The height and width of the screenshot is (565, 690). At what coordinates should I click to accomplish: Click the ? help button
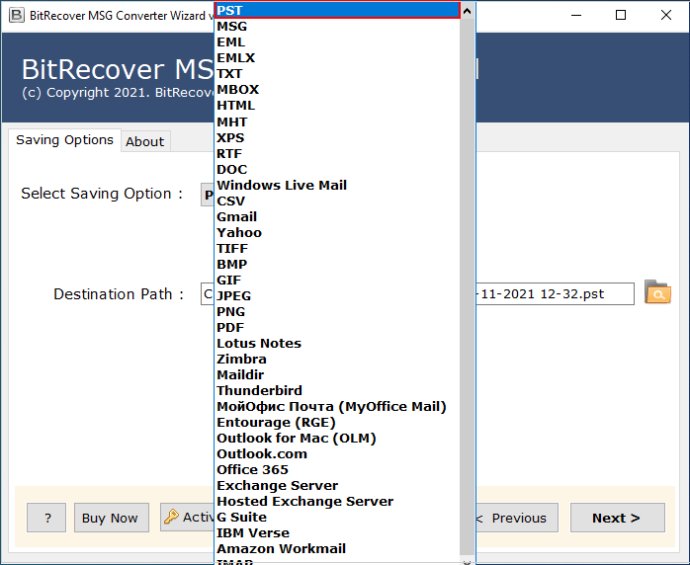(47, 517)
